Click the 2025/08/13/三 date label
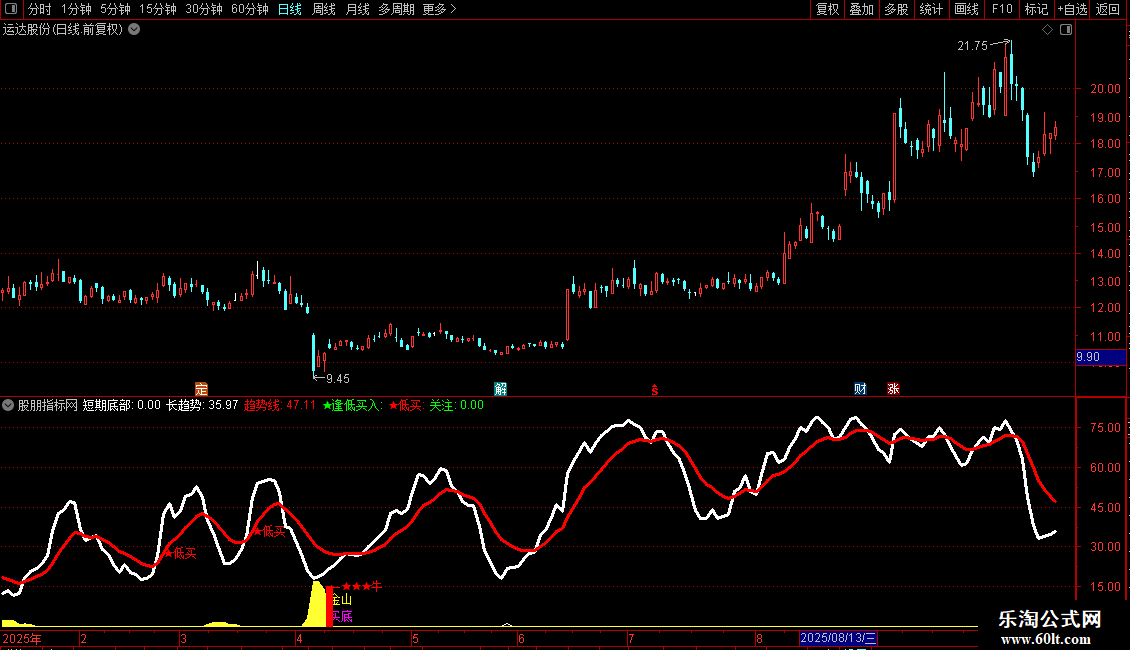Image resolution: width=1130 pixels, height=650 pixels. [838, 638]
